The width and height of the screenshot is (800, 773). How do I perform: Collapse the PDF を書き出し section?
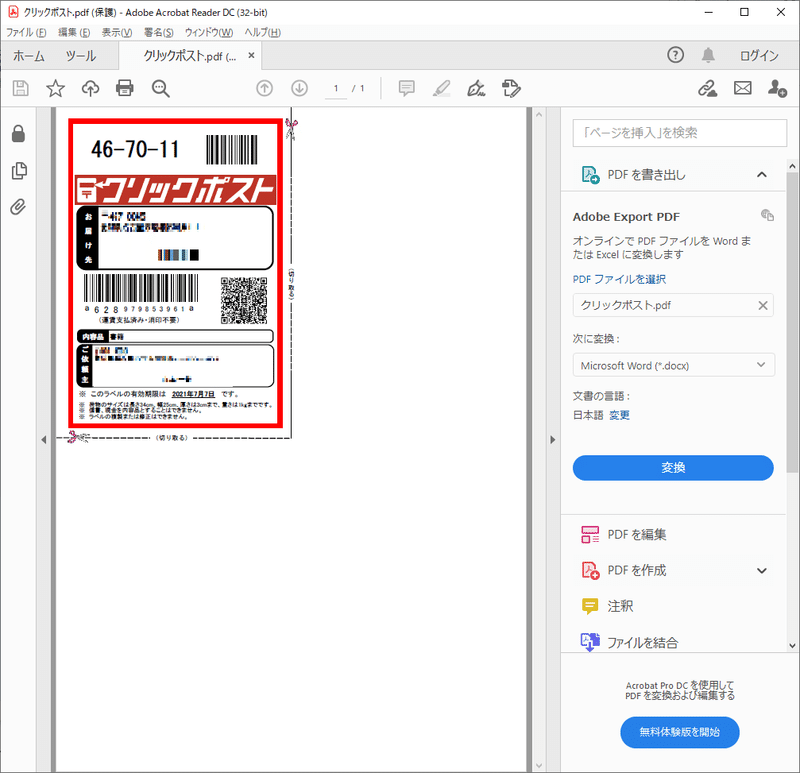(762, 174)
